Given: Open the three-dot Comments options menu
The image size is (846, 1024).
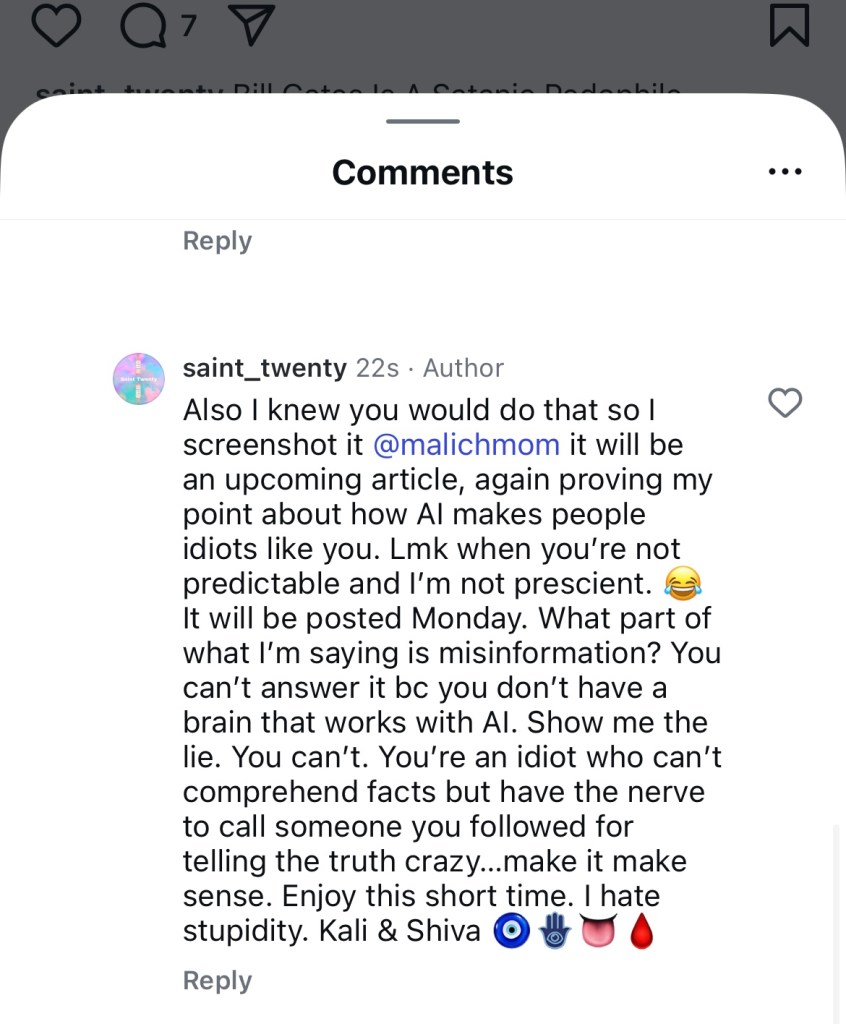Looking at the screenshot, I should [785, 172].
